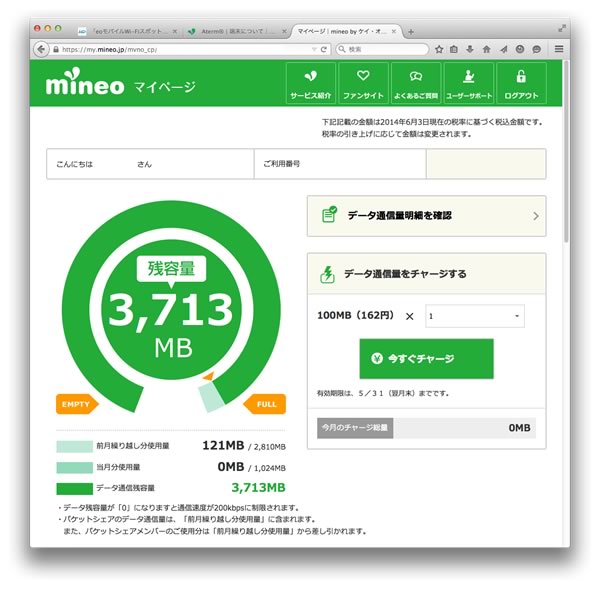The height and width of the screenshot is (589, 600).
Task: Open the charge quantity dropdown
Action: [x=474, y=316]
